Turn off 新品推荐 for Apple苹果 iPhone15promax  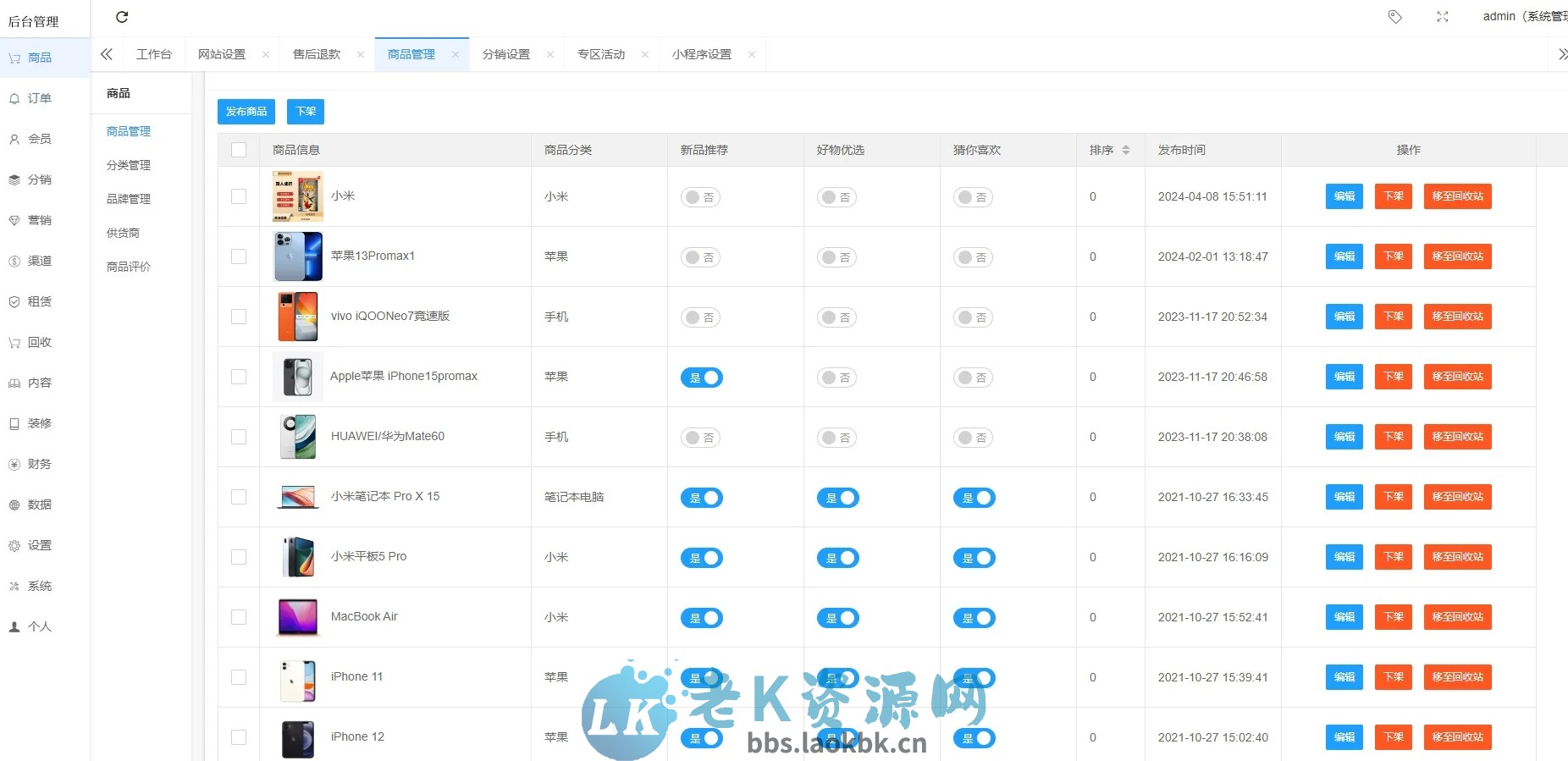click(702, 378)
